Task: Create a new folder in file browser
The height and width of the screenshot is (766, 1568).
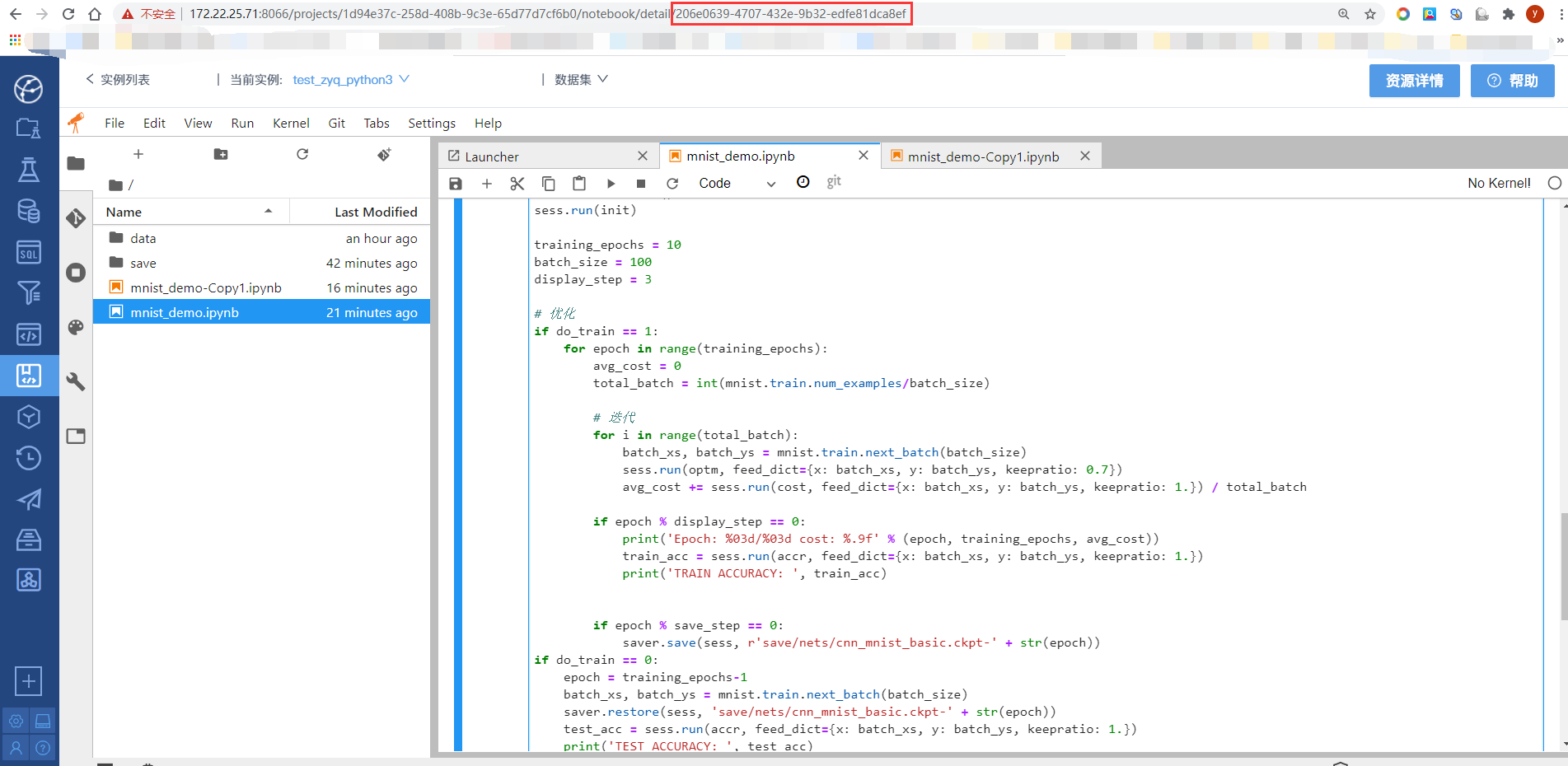Action: (221, 154)
